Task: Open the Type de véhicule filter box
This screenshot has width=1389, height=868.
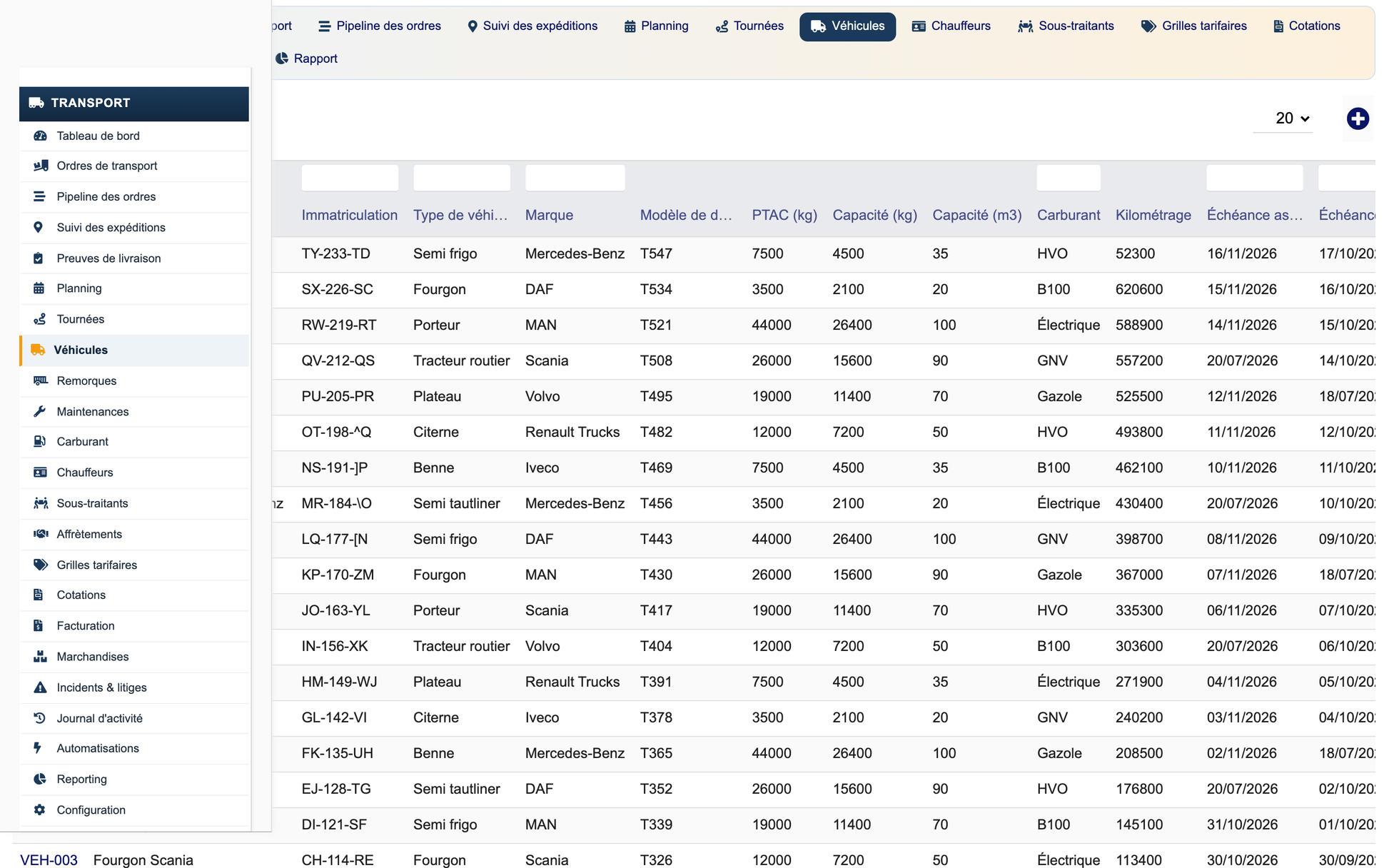Action: (461, 178)
